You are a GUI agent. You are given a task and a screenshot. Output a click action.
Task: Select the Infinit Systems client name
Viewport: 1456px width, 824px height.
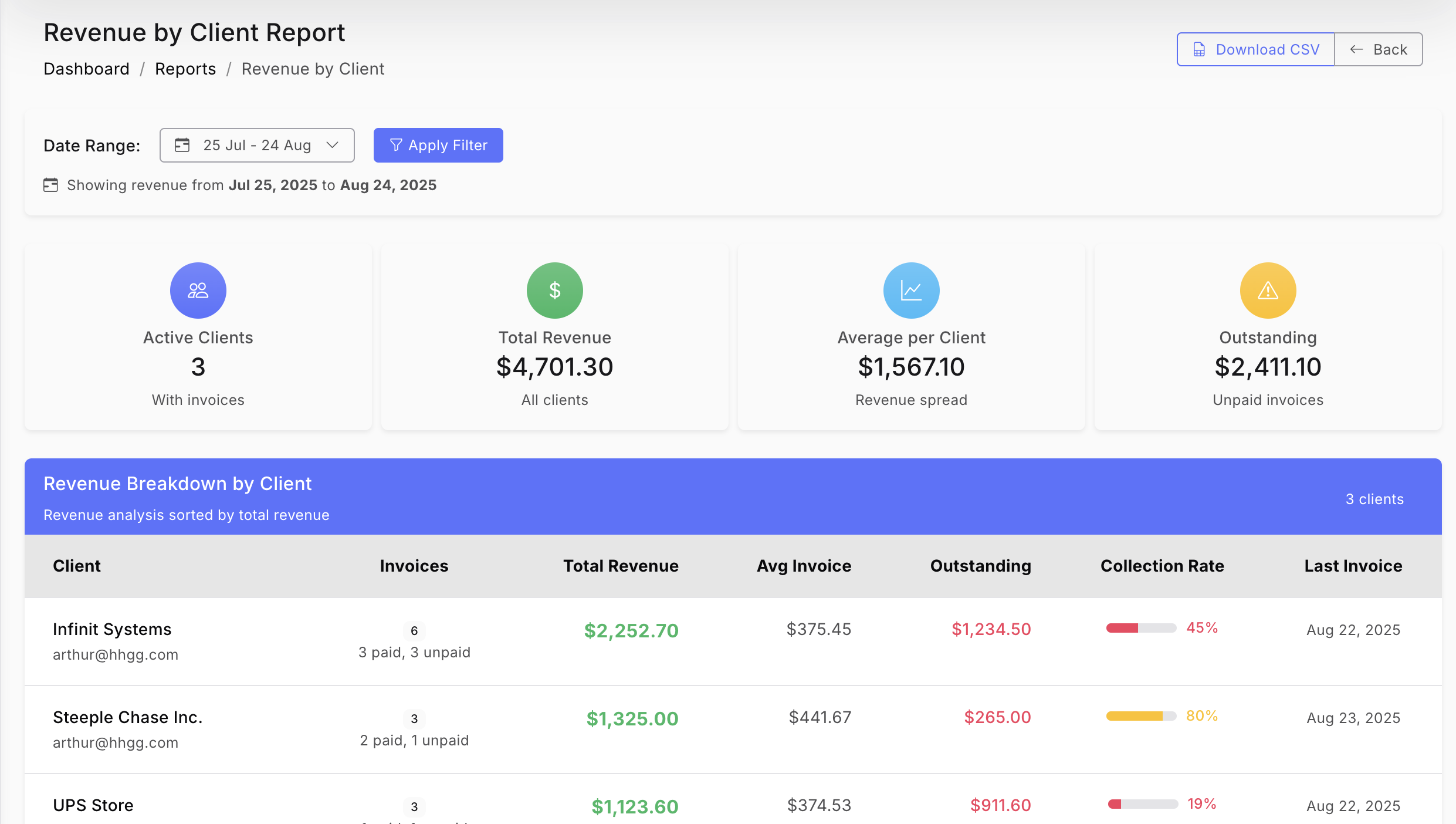click(x=112, y=629)
